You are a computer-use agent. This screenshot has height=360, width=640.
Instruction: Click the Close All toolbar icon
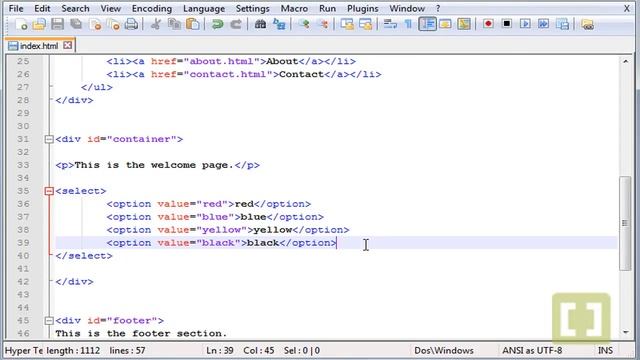pyautogui.click(x=113, y=24)
